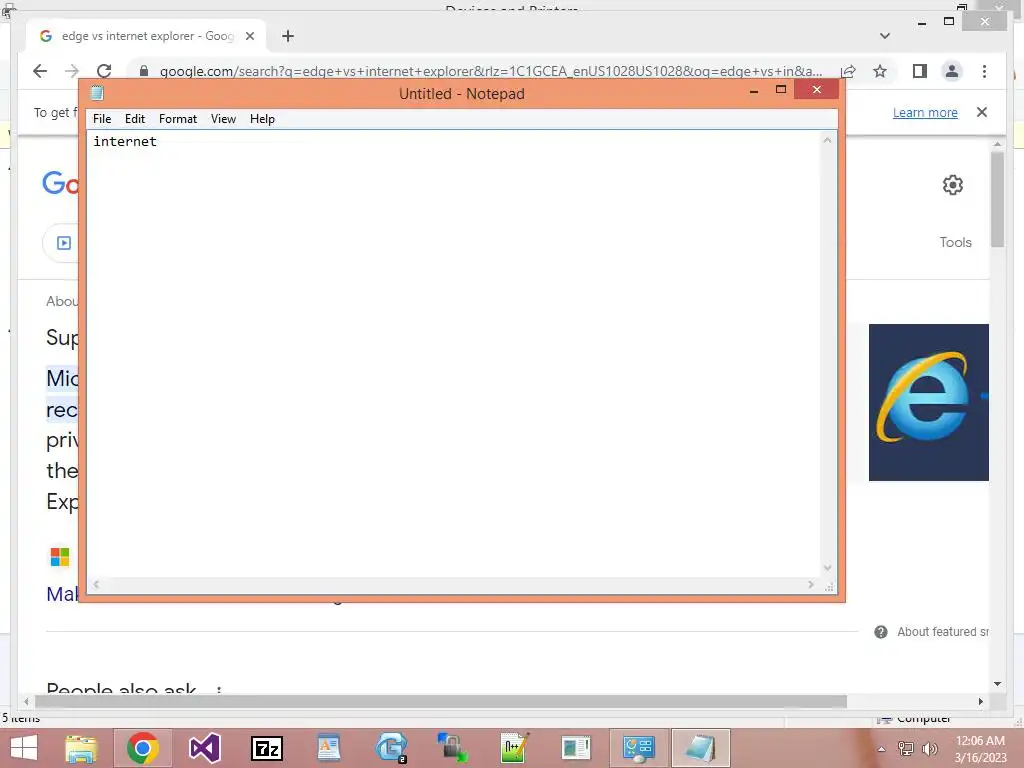Minimize the Chrome window
This screenshot has width=1024, height=768.
[921, 22]
